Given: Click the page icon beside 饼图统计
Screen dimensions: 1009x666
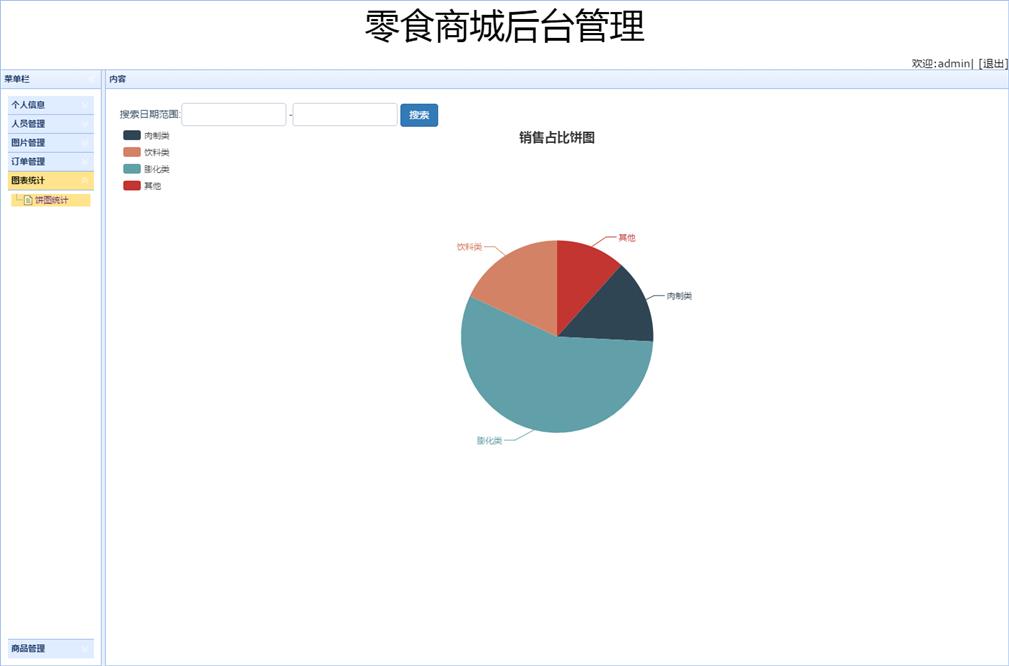Looking at the screenshot, I should click(x=28, y=201).
